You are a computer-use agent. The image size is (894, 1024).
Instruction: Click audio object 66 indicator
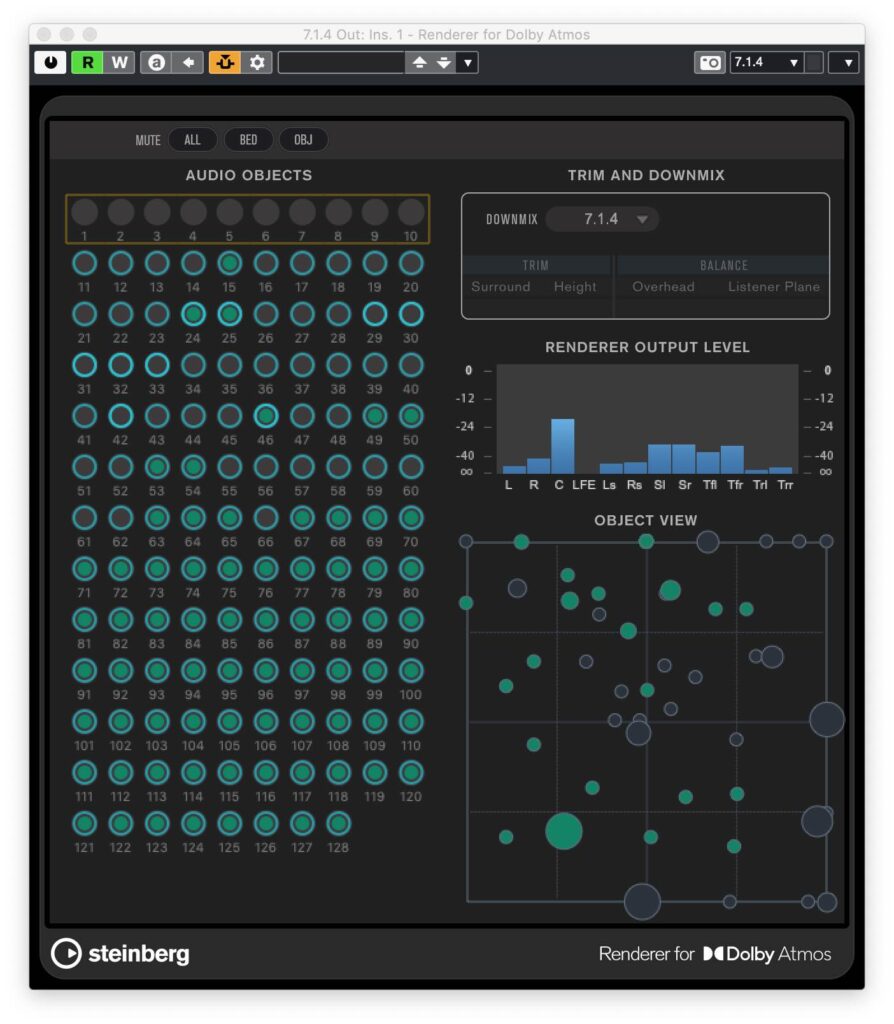point(266,518)
